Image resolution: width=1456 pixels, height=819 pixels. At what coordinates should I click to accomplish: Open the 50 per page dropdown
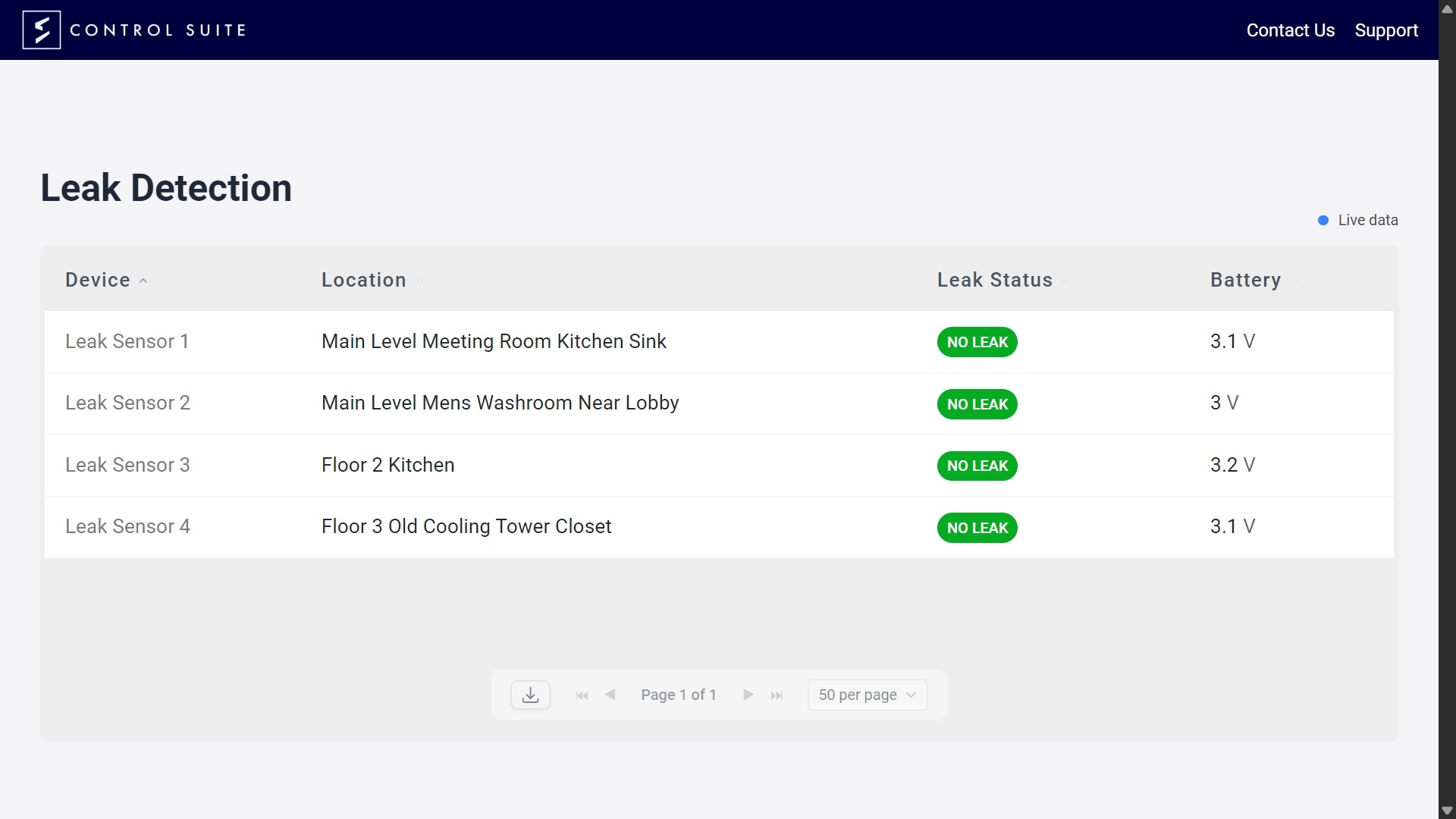pos(867,695)
